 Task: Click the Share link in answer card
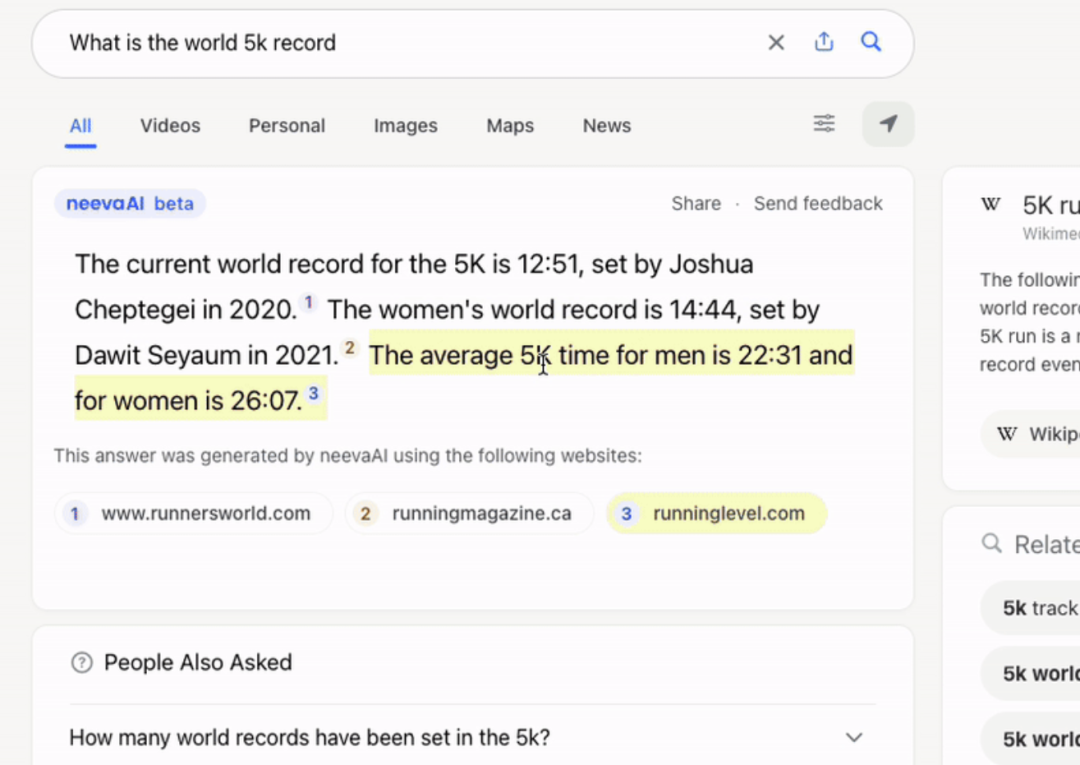click(696, 204)
